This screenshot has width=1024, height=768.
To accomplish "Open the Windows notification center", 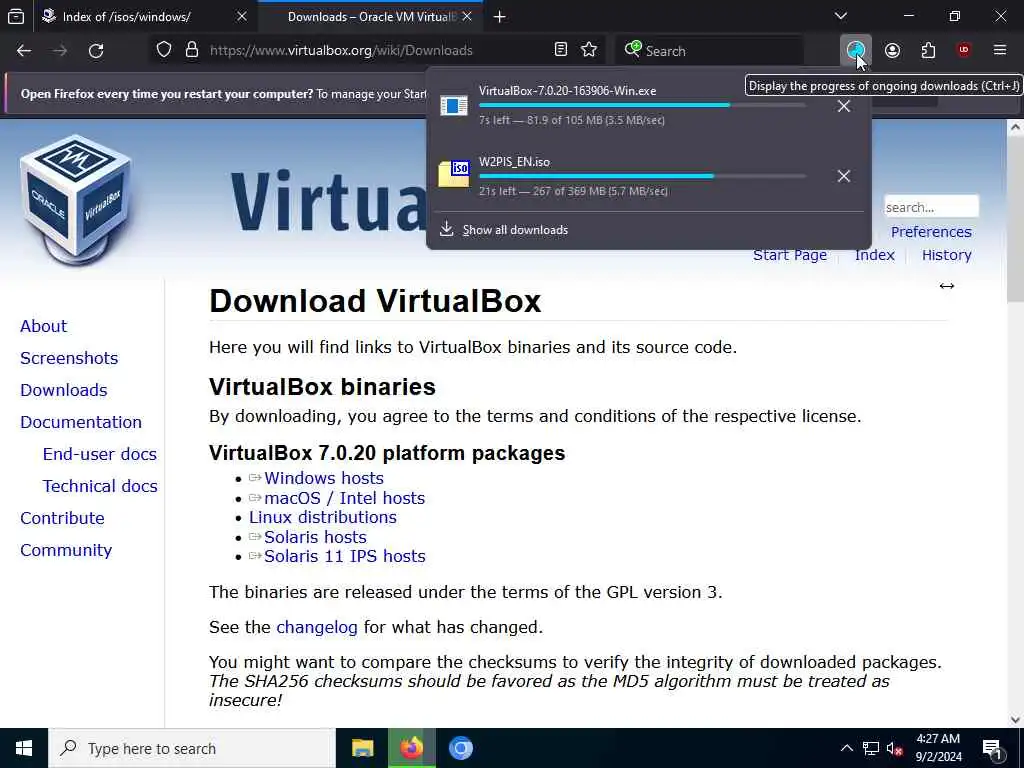I will pos(992,749).
